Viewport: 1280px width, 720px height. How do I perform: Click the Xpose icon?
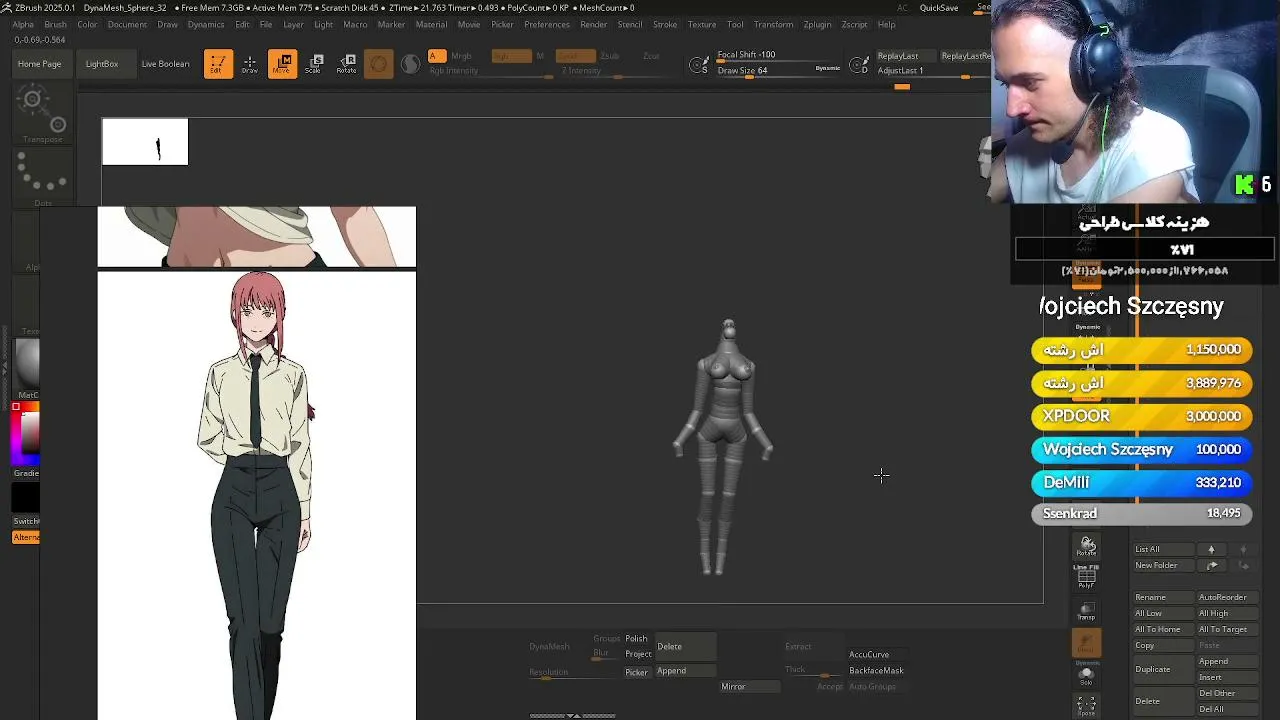(1087, 706)
